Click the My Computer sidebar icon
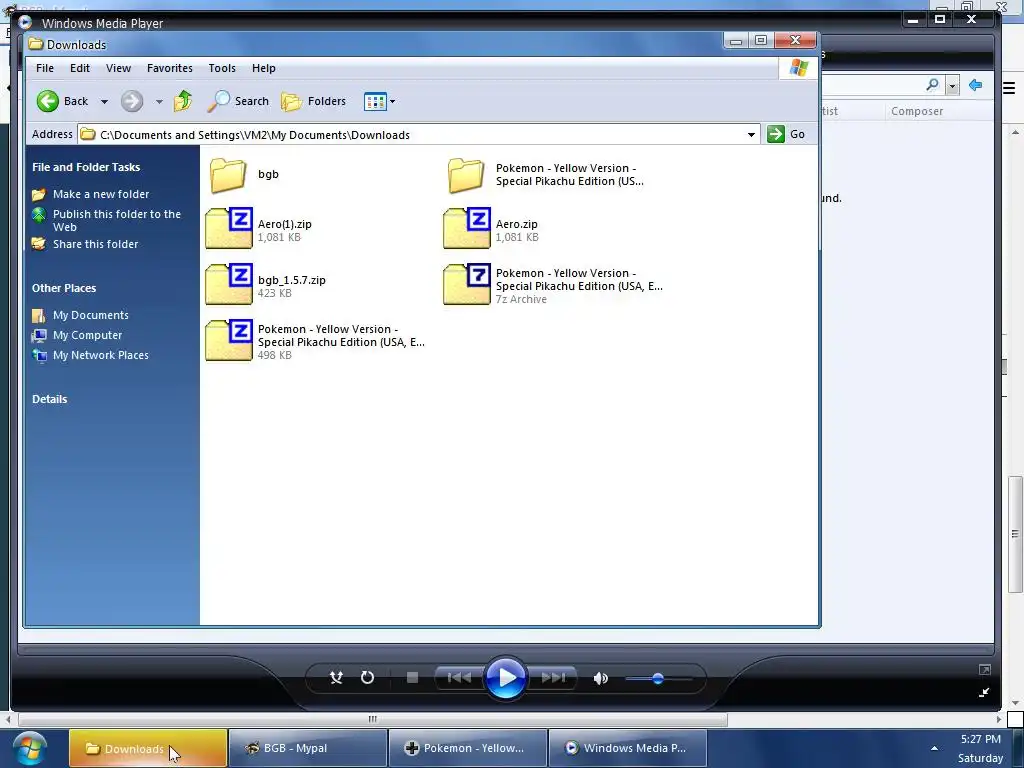The width and height of the screenshot is (1024, 768). [x=39, y=336]
